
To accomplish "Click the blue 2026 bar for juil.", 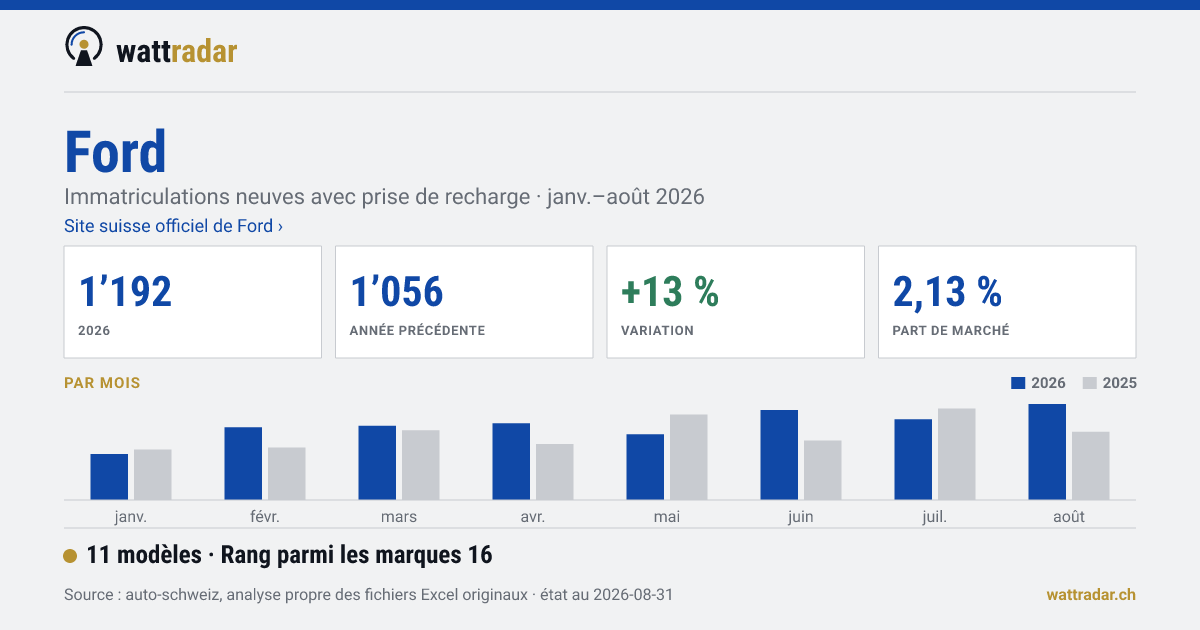I will tap(913, 460).
